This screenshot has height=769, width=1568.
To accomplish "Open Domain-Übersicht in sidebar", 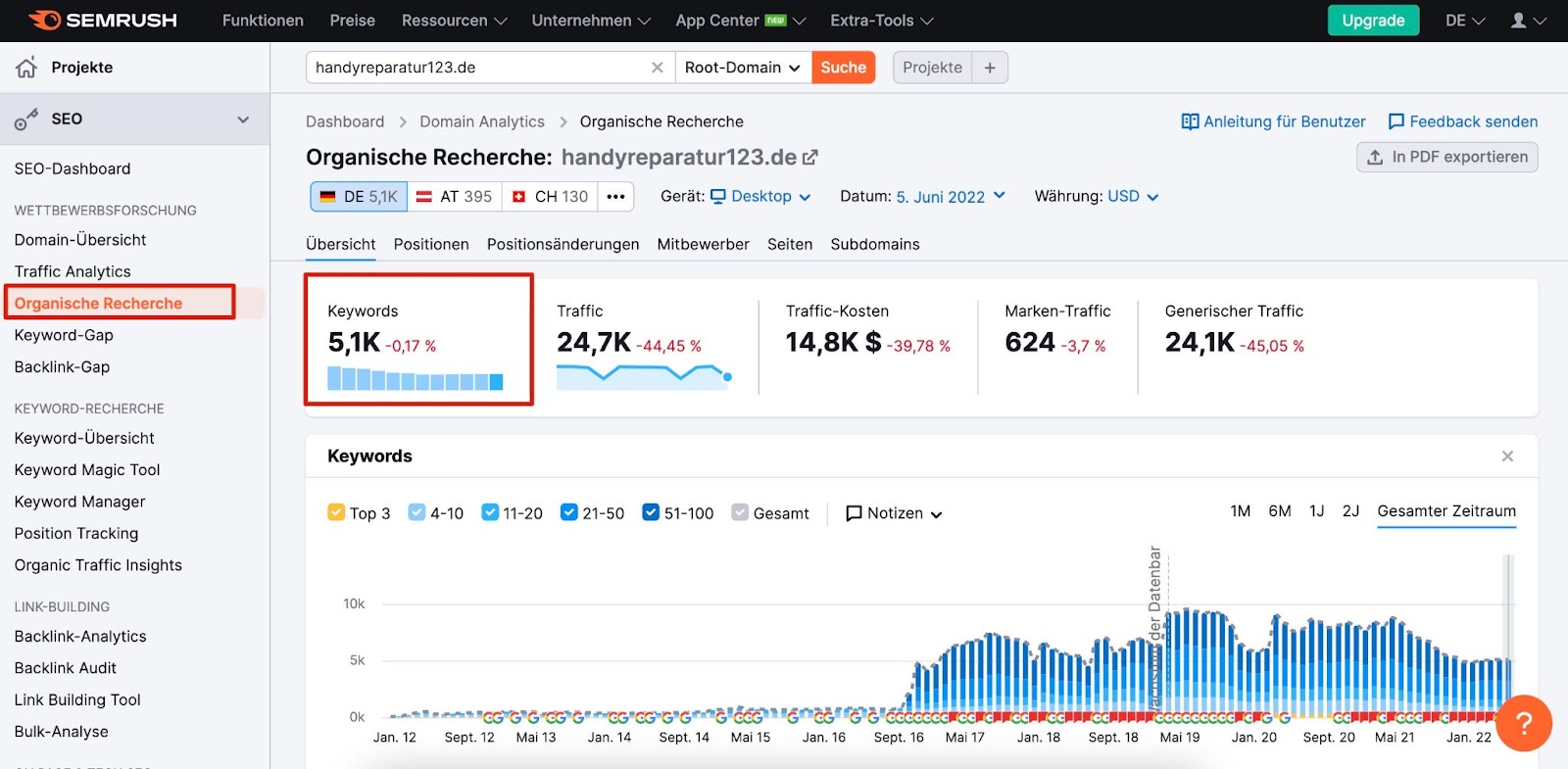I will tap(80, 240).
